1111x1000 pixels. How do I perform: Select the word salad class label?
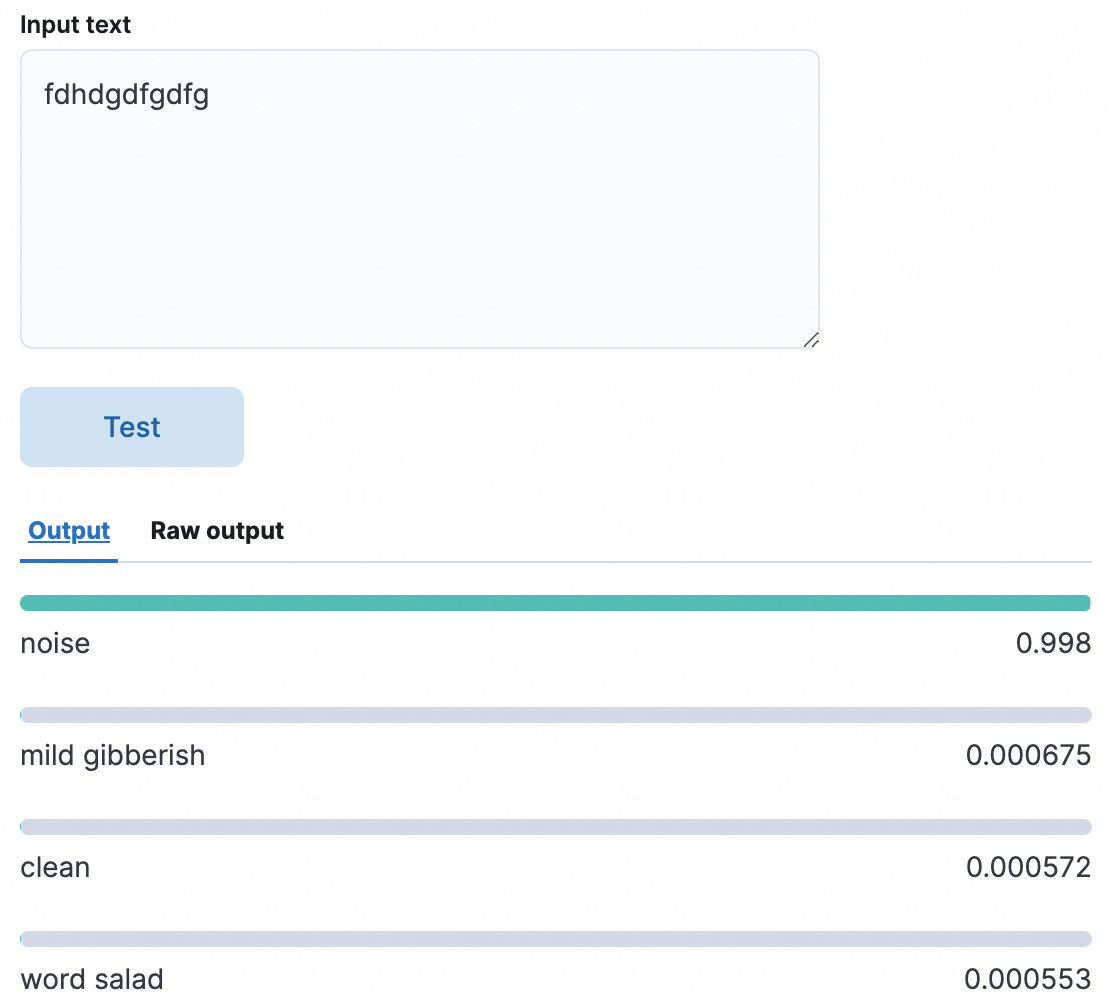pyautogui.click(x=91, y=979)
